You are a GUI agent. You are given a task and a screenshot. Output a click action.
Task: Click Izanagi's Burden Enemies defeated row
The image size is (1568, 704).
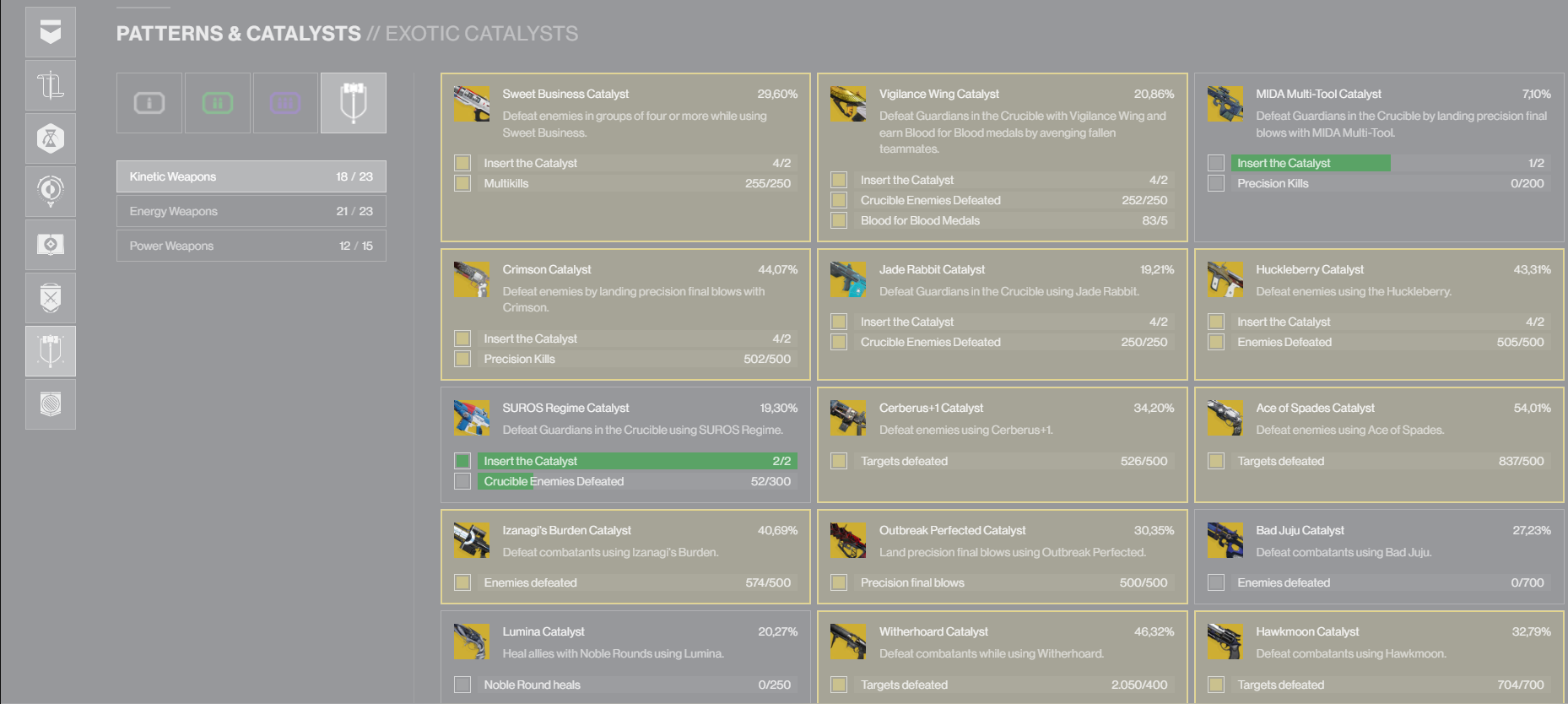[x=637, y=582]
